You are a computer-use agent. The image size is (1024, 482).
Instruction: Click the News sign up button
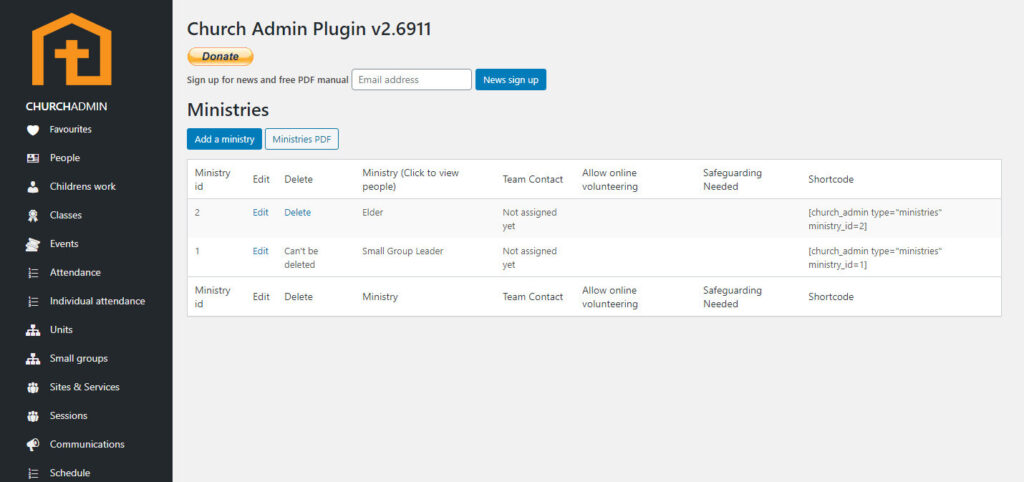pyautogui.click(x=510, y=80)
